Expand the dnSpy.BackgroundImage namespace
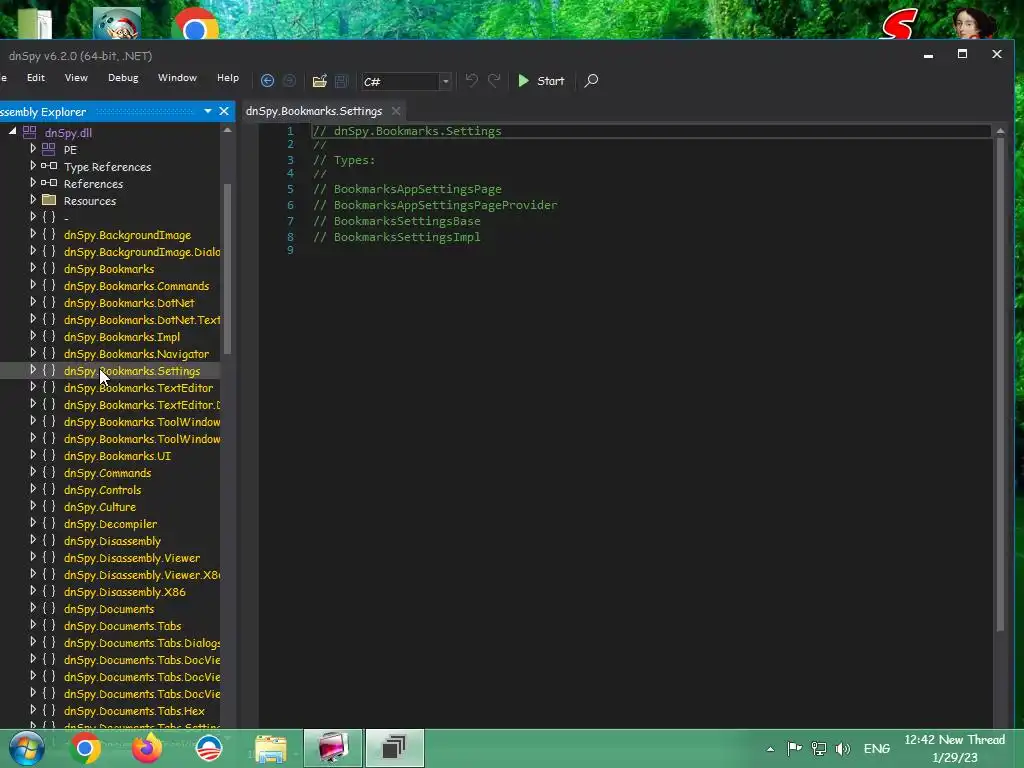Image resolution: width=1024 pixels, height=768 pixels. click(33, 234)
